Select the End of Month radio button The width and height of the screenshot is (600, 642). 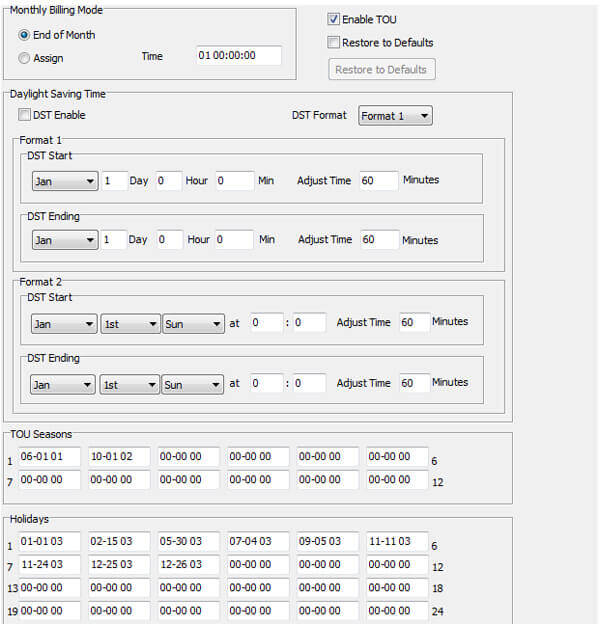pos(24,35)
